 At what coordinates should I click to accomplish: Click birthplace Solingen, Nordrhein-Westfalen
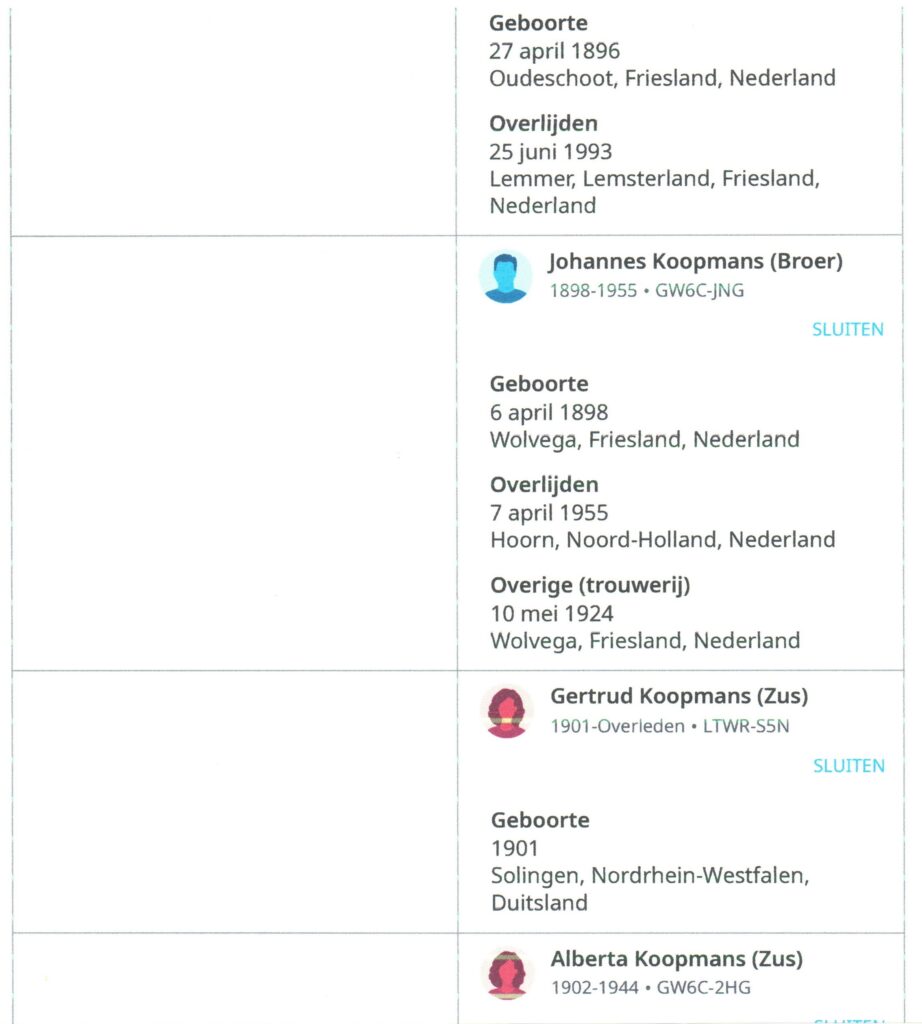pos(650,875)
